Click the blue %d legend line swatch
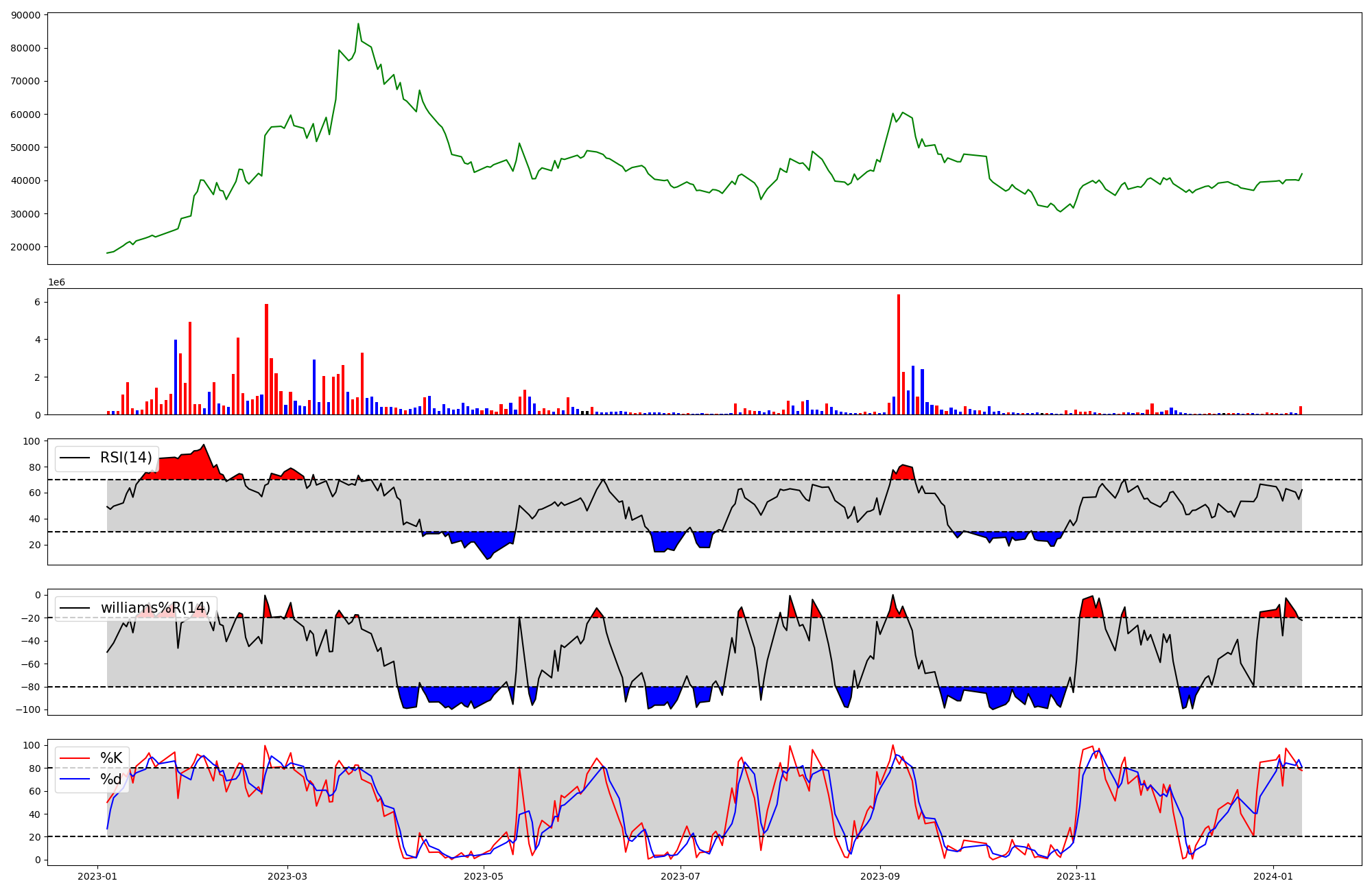 coord(75,779)
